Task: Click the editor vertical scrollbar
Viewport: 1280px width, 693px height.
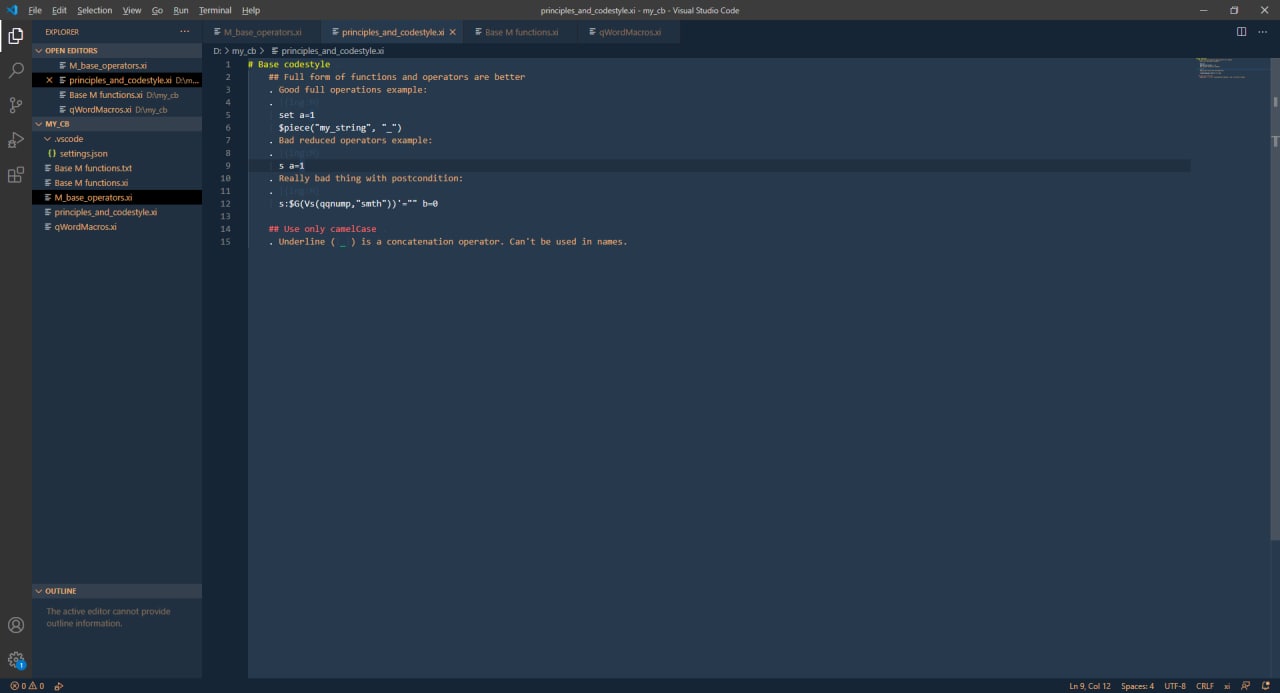Action: 1275,300
